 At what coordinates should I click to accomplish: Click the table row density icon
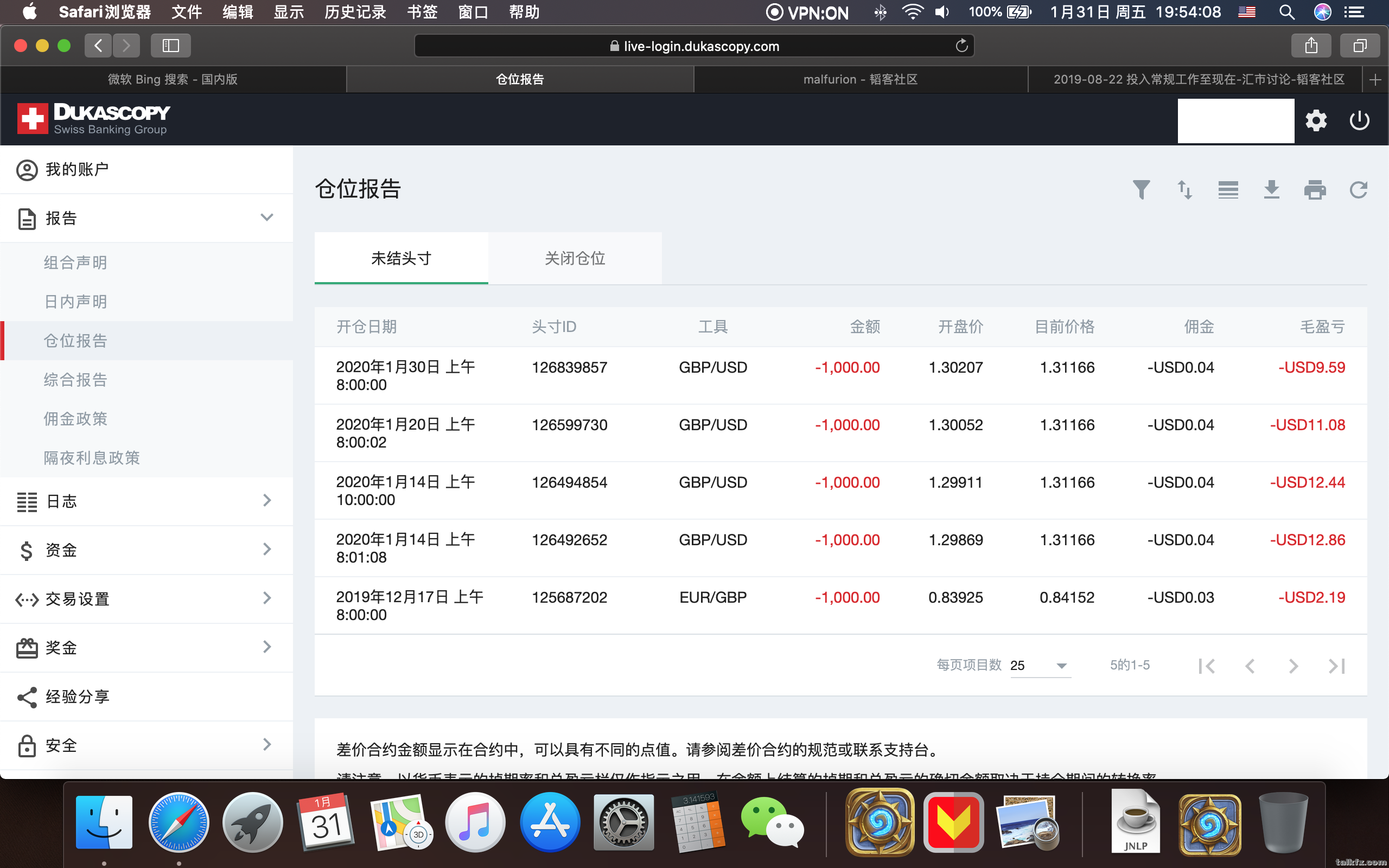(x=1228, y=189)
